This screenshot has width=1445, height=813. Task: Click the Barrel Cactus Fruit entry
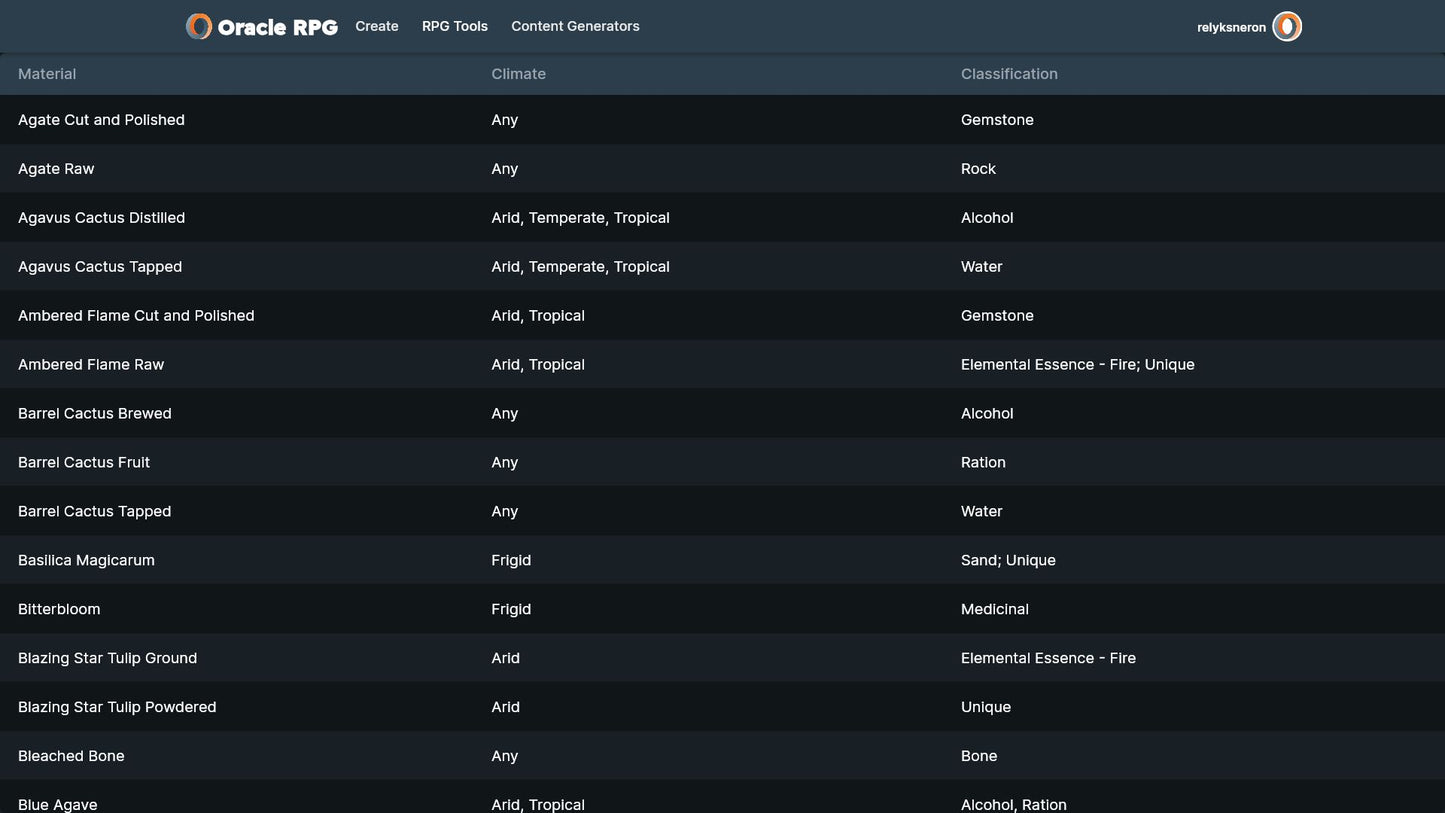point(84,463)
